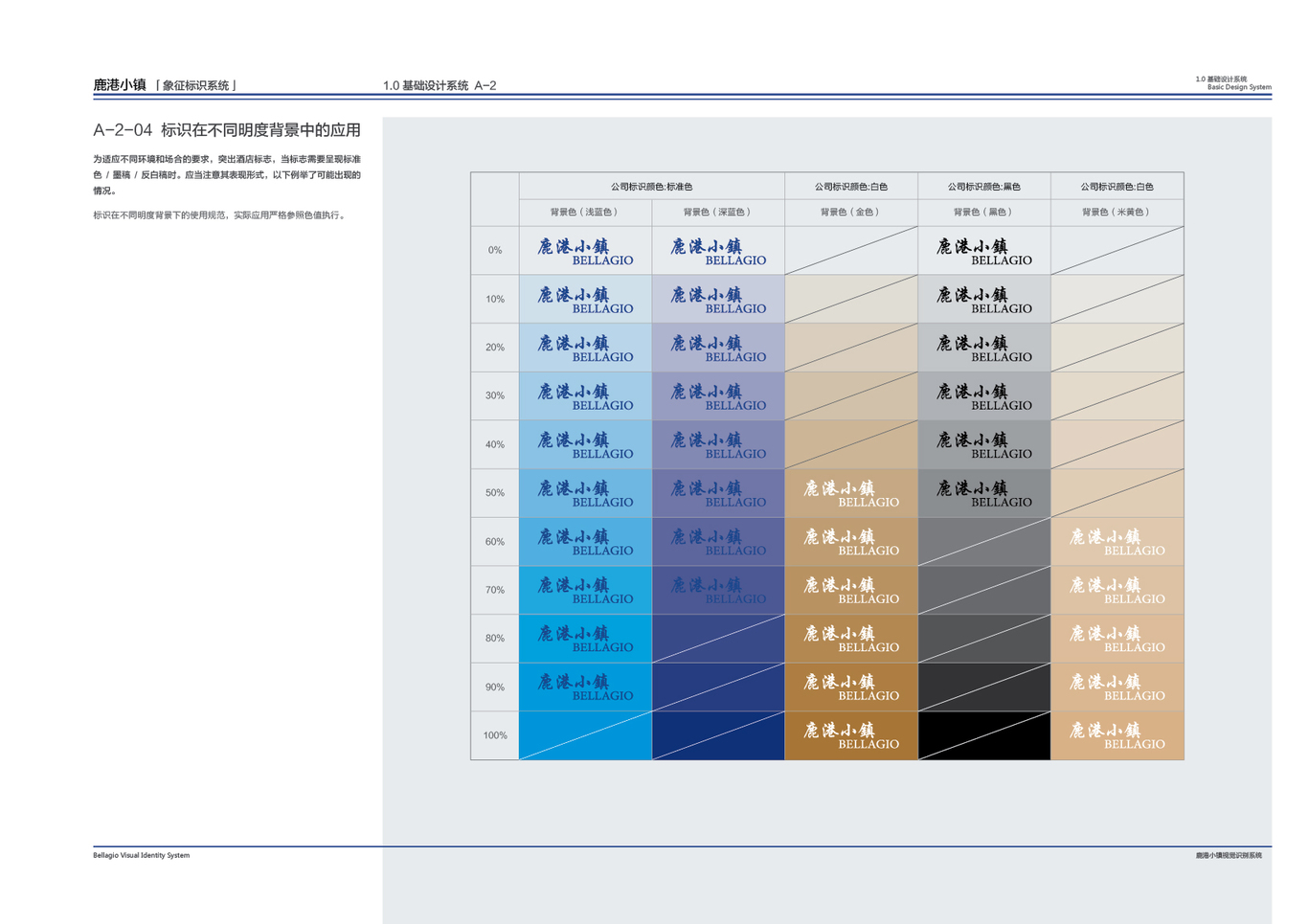Image resolution: width=1308 pixels, height=924 pixels.
Task: Select the white logo on 60% beige background
Action: 1117,542
